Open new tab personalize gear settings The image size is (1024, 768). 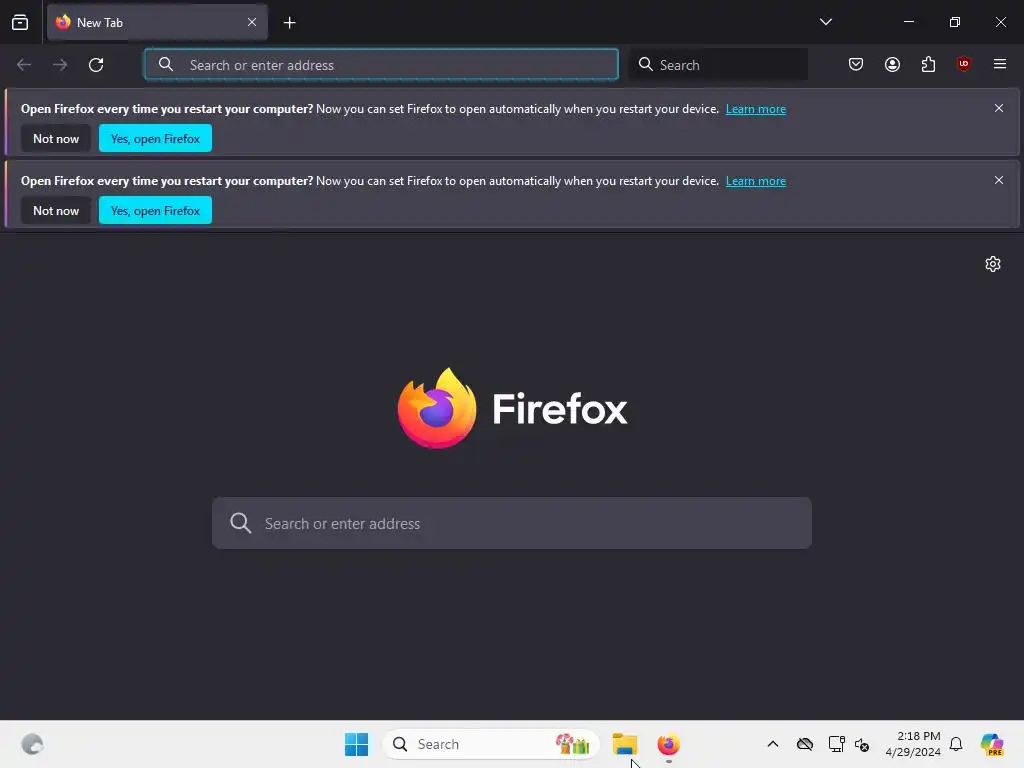993,264
